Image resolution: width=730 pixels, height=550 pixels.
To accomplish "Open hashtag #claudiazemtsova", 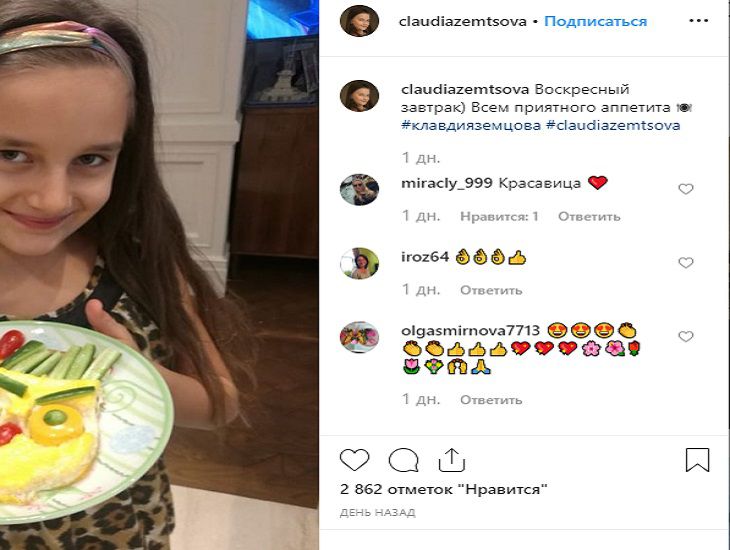I will click(x=613, y=126).
